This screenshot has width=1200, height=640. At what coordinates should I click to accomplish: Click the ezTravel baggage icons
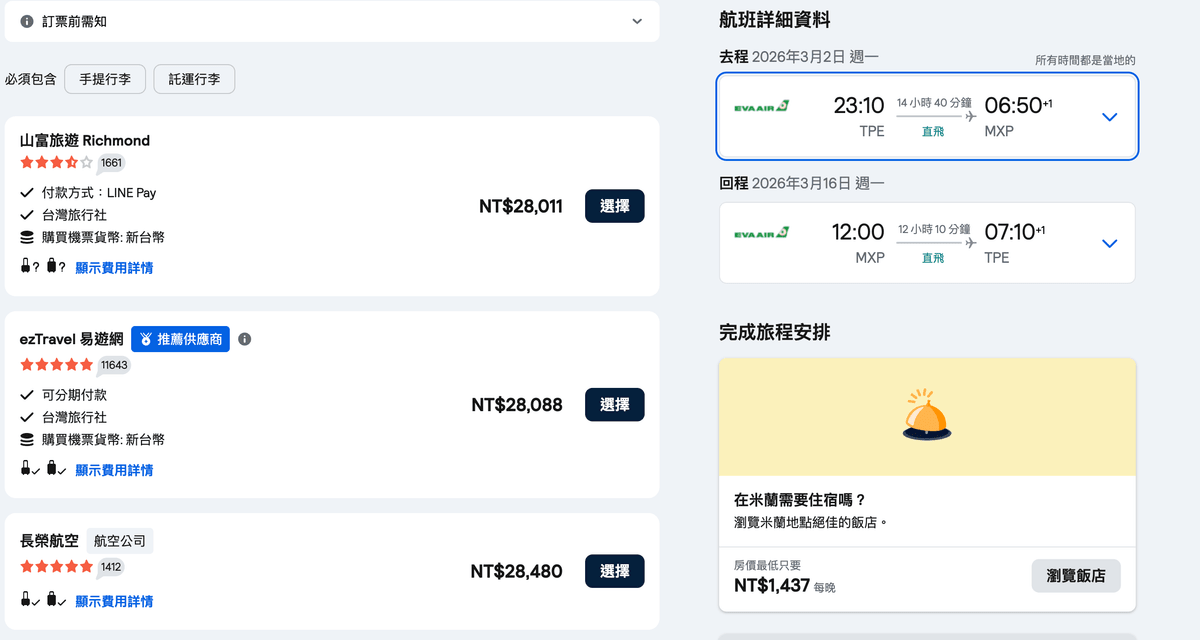pyautogui.click(x=43, y=469)
